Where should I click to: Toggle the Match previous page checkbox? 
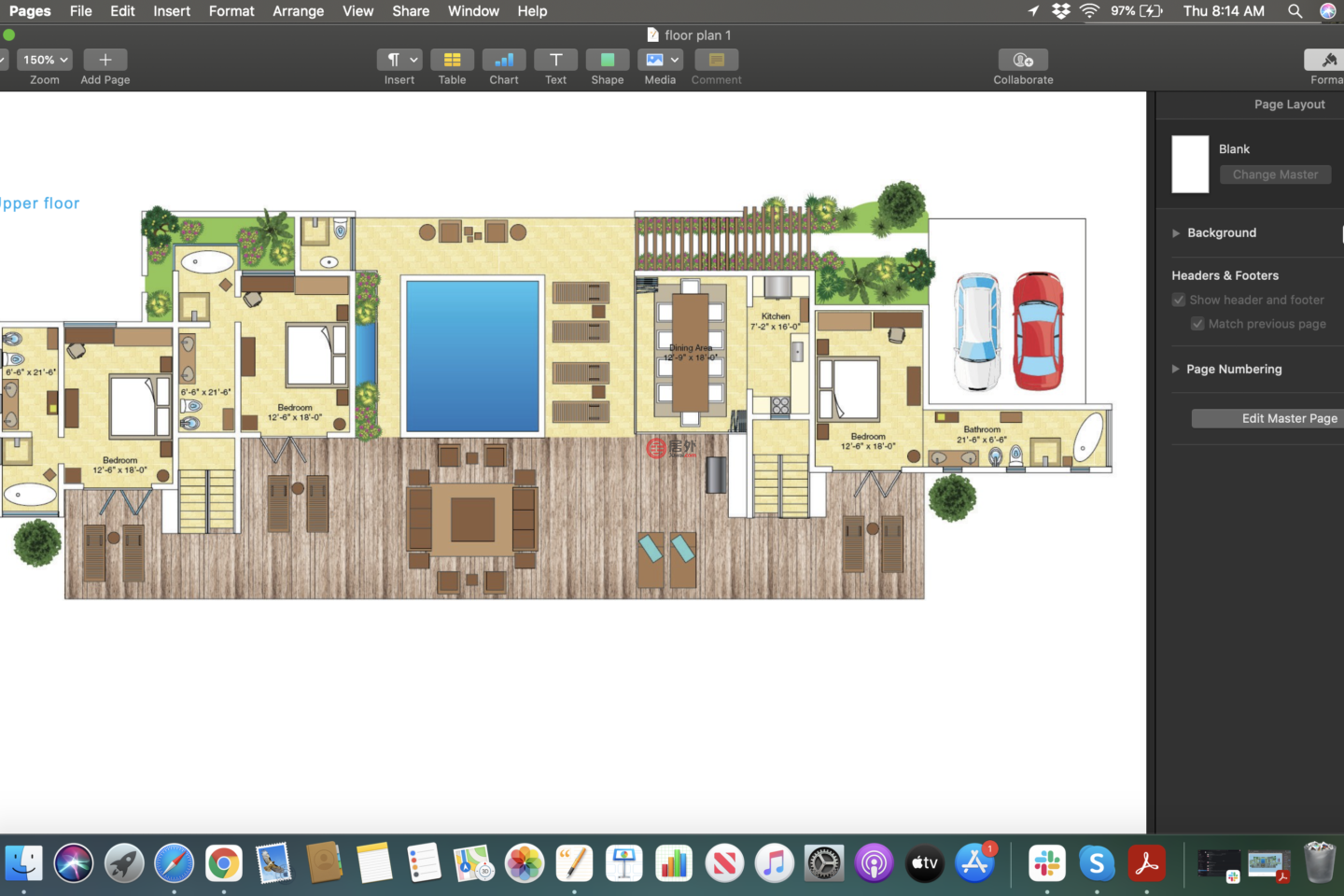click(1197, 324)
